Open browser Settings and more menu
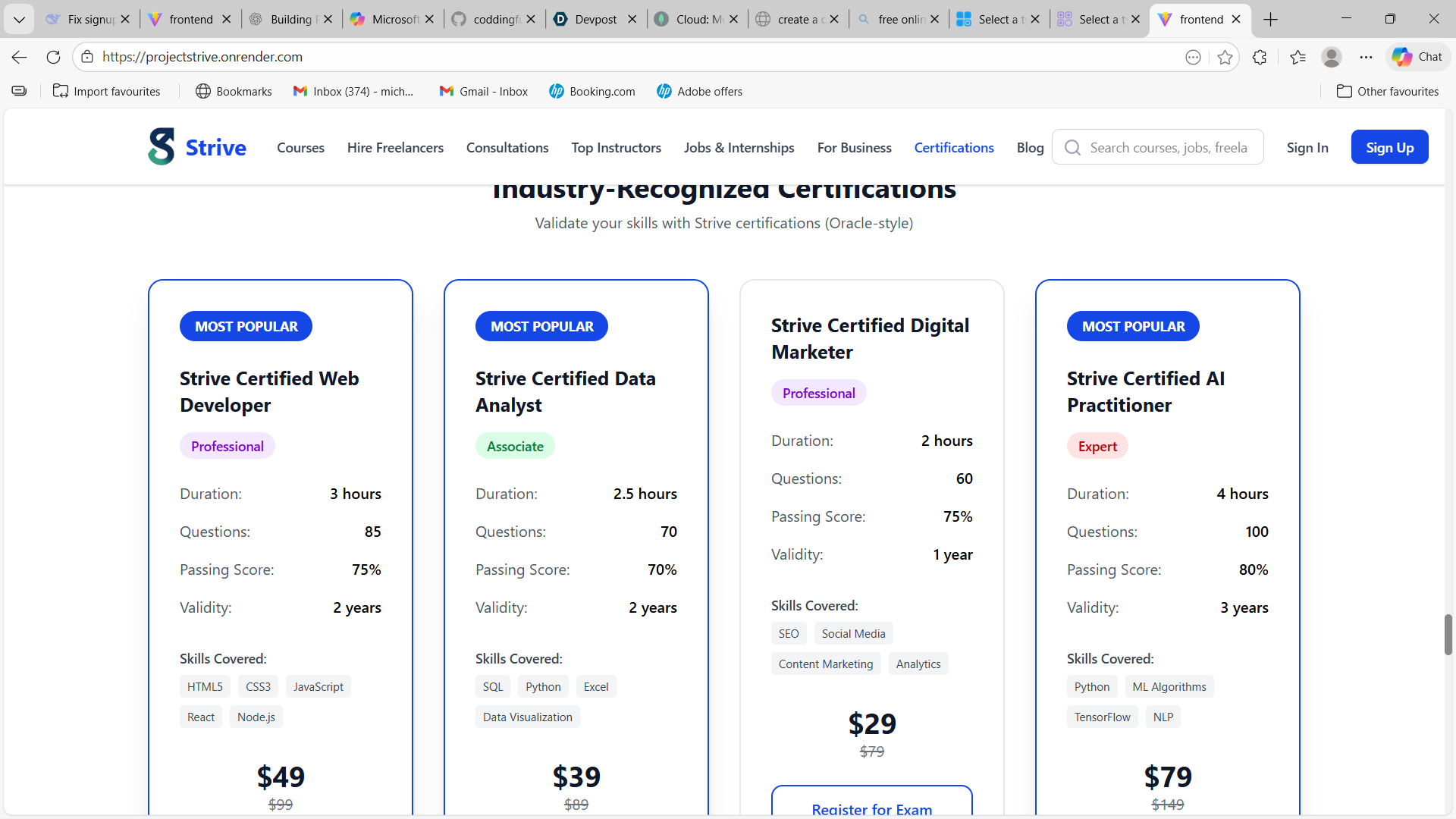 (x=1366, y=57)
